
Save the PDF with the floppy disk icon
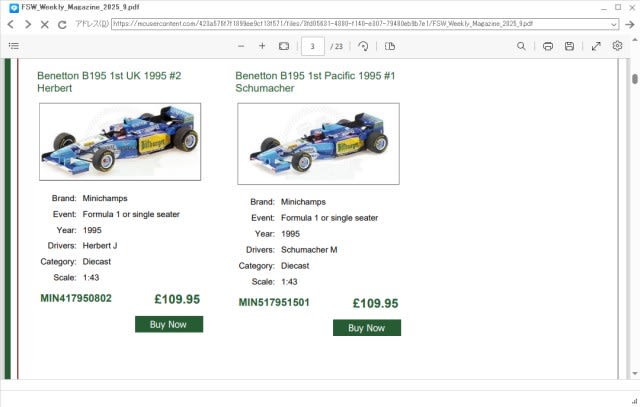569,46
